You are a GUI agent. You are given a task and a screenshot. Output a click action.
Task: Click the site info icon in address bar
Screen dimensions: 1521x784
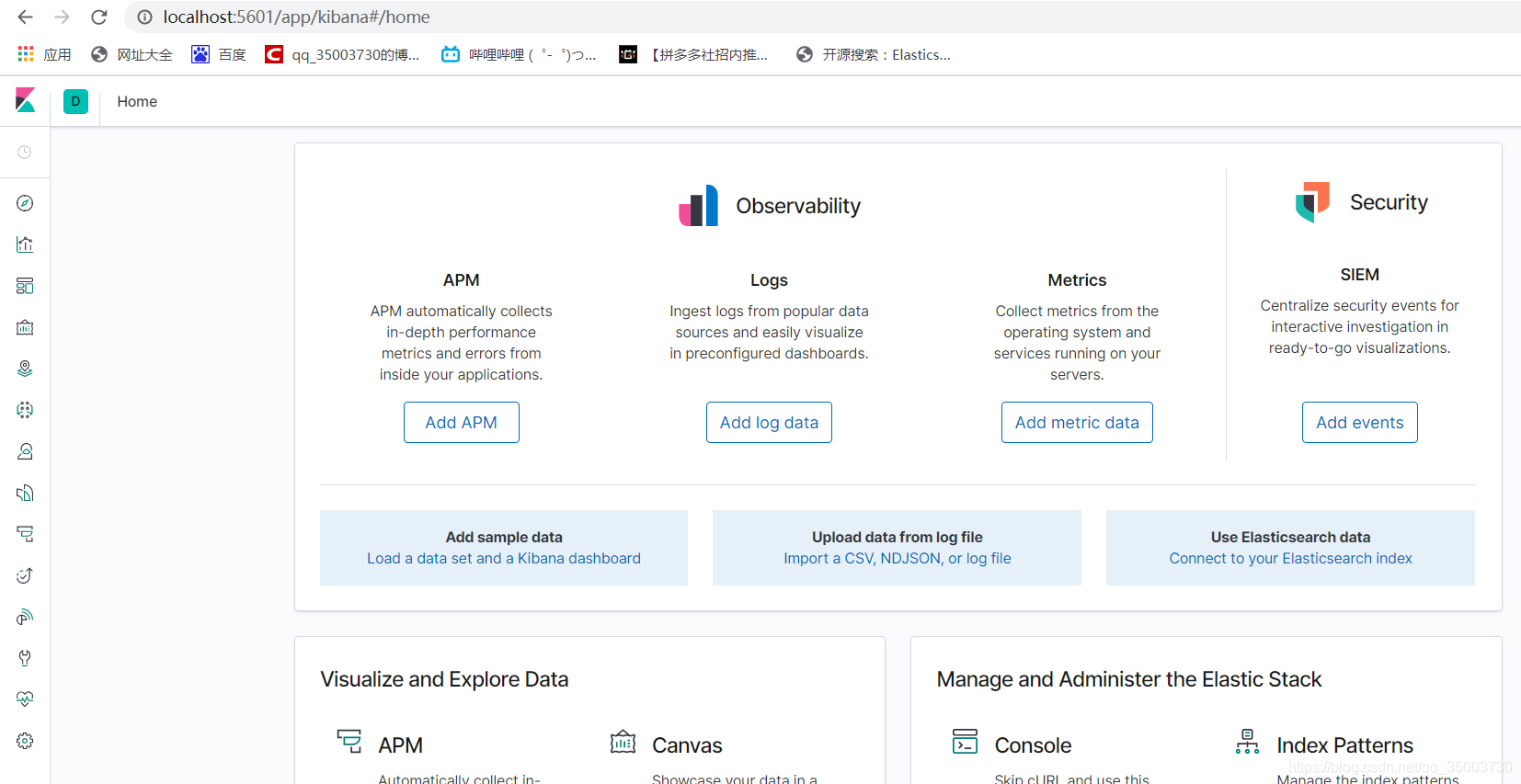[x=144, y=17]
